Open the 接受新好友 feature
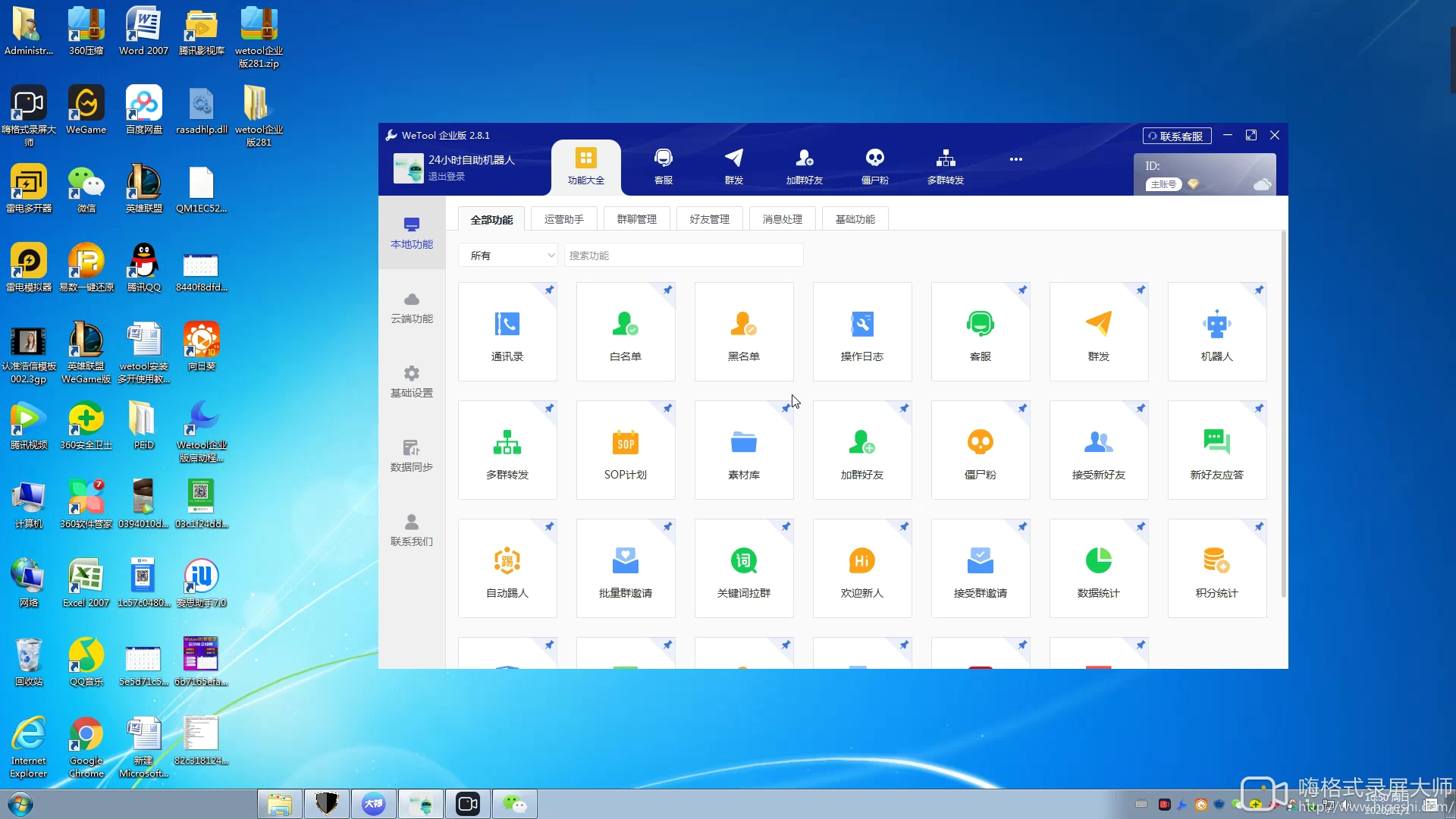 (1099, 450)
